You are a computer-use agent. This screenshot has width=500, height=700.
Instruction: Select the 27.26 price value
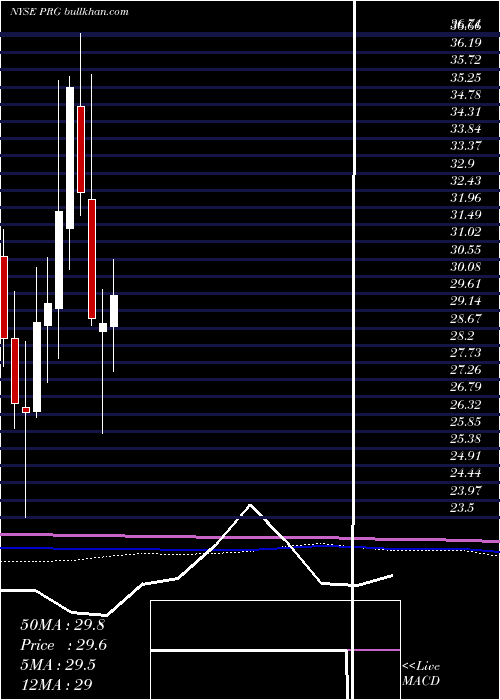coord(466,370)
